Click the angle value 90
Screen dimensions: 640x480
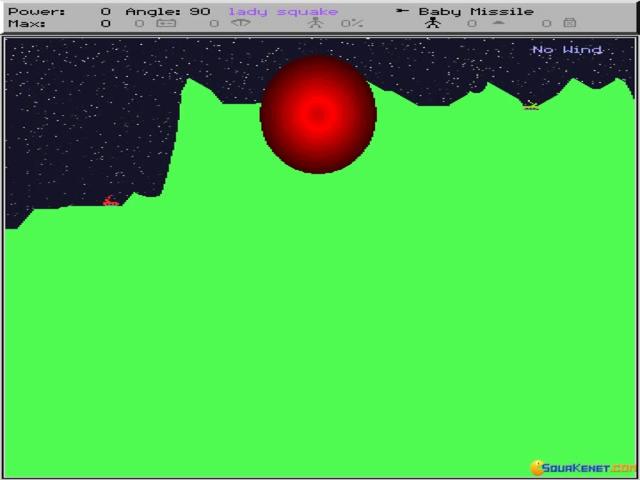(200, 11)
